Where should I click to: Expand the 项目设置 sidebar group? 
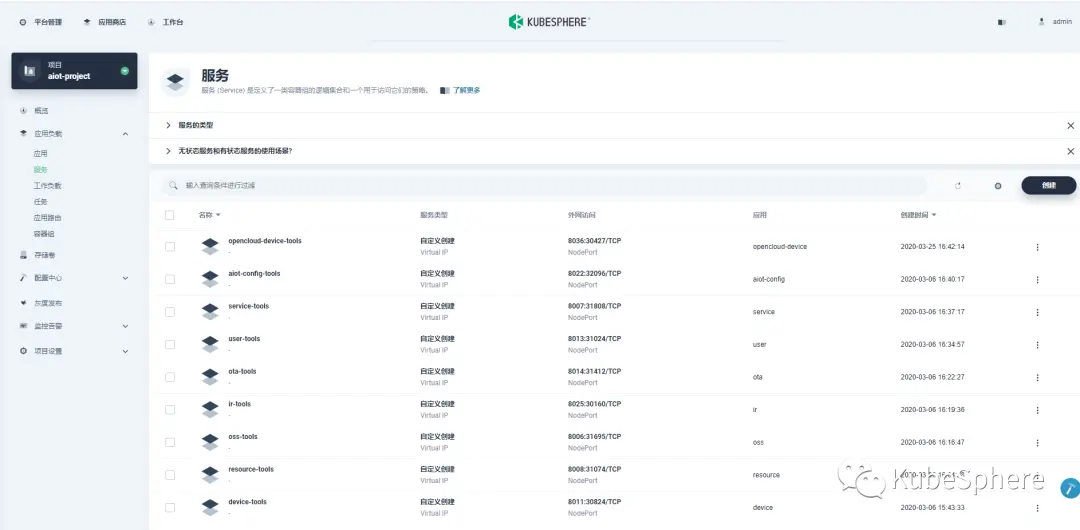tap(125, 351)
